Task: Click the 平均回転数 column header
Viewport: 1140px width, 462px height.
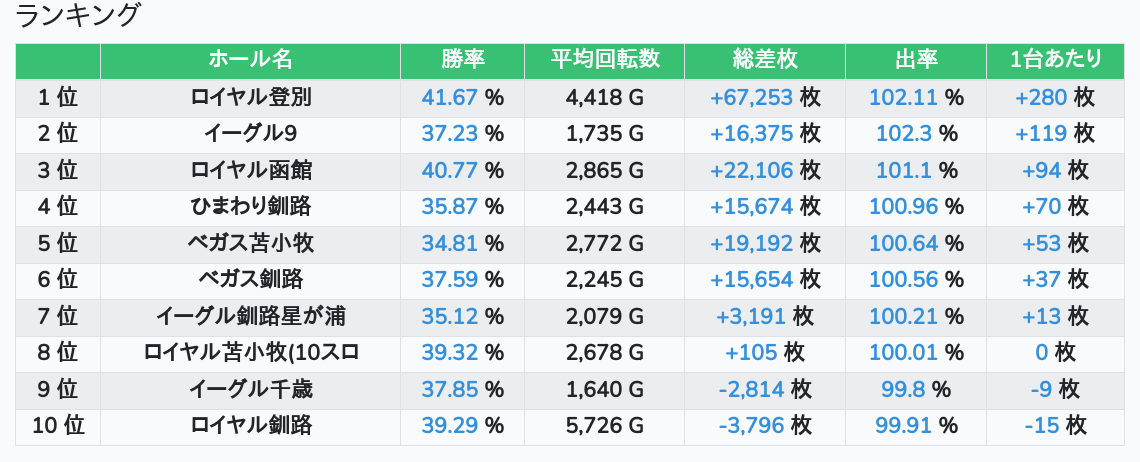Action: tap(604, 60)
